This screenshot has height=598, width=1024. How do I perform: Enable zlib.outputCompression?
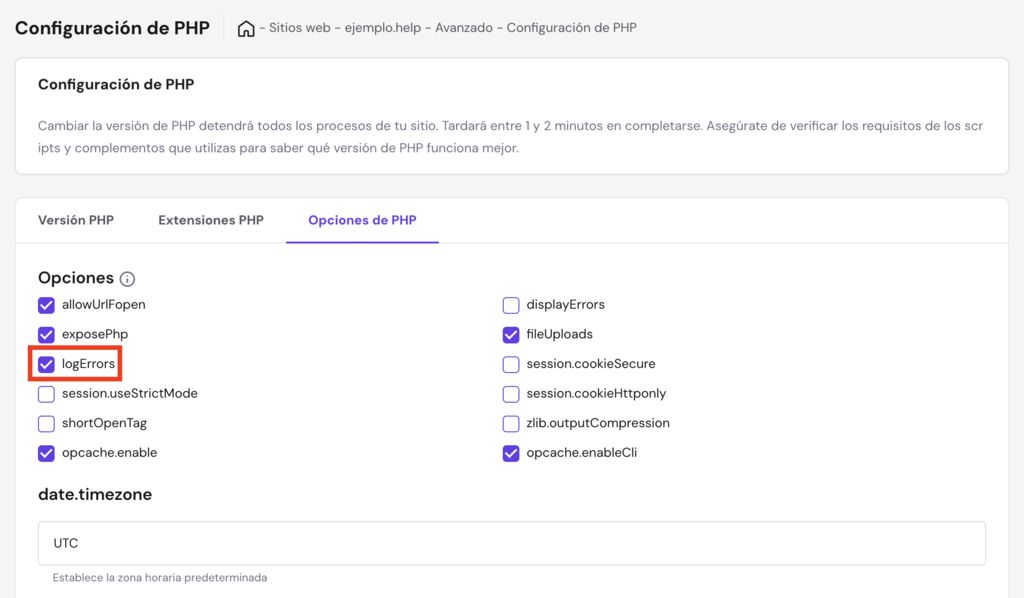pos(511,423)
